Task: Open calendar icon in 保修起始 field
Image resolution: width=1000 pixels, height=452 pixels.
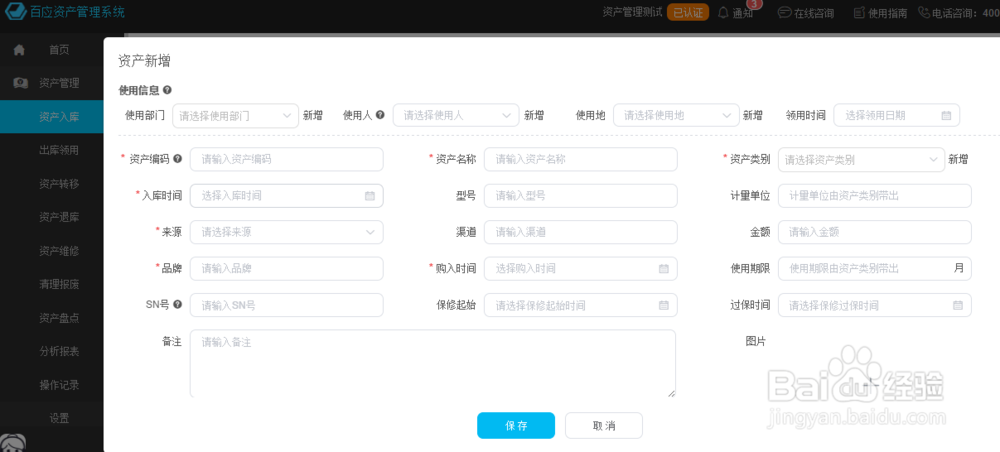Action: 664,305
